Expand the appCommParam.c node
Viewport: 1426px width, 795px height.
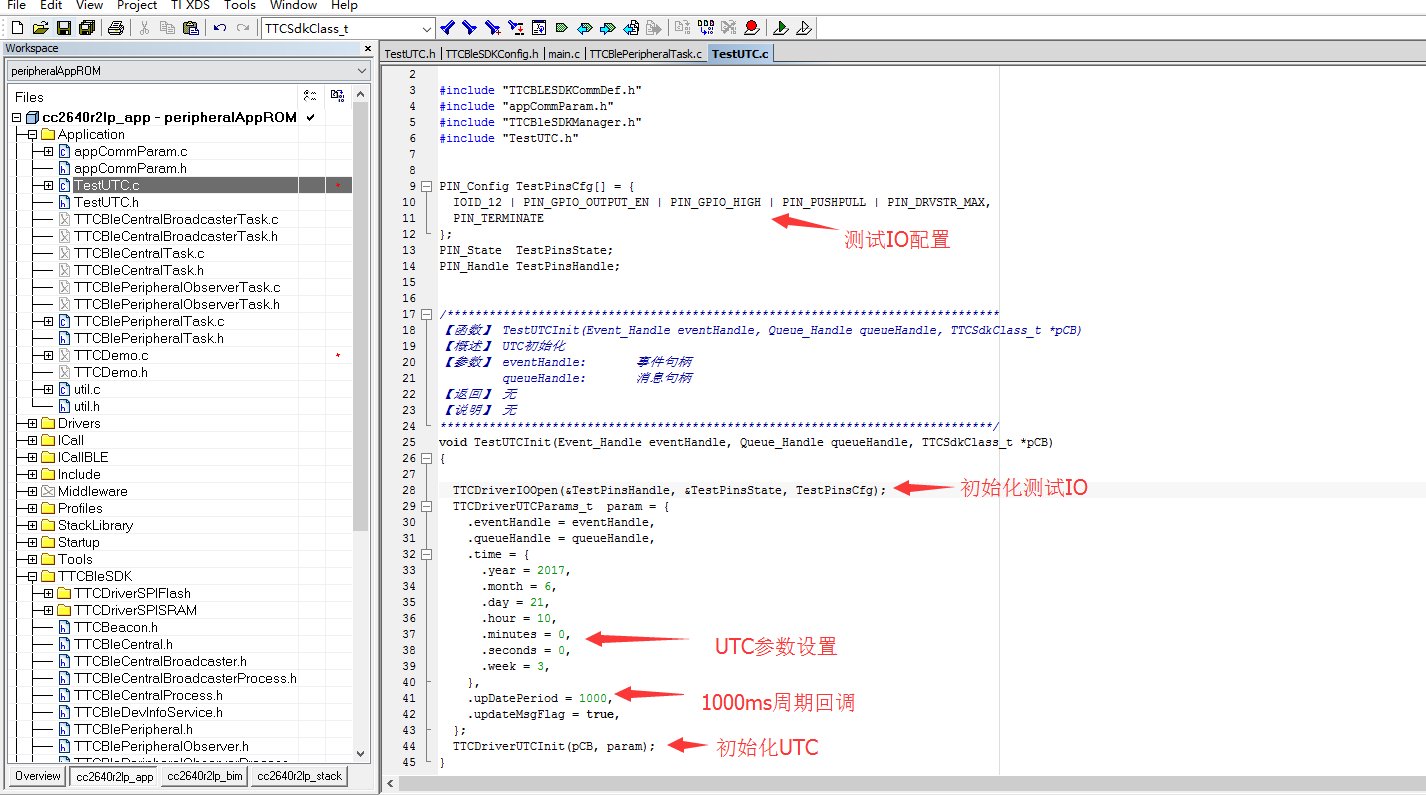pyautogui.click(x=48, y=152)
